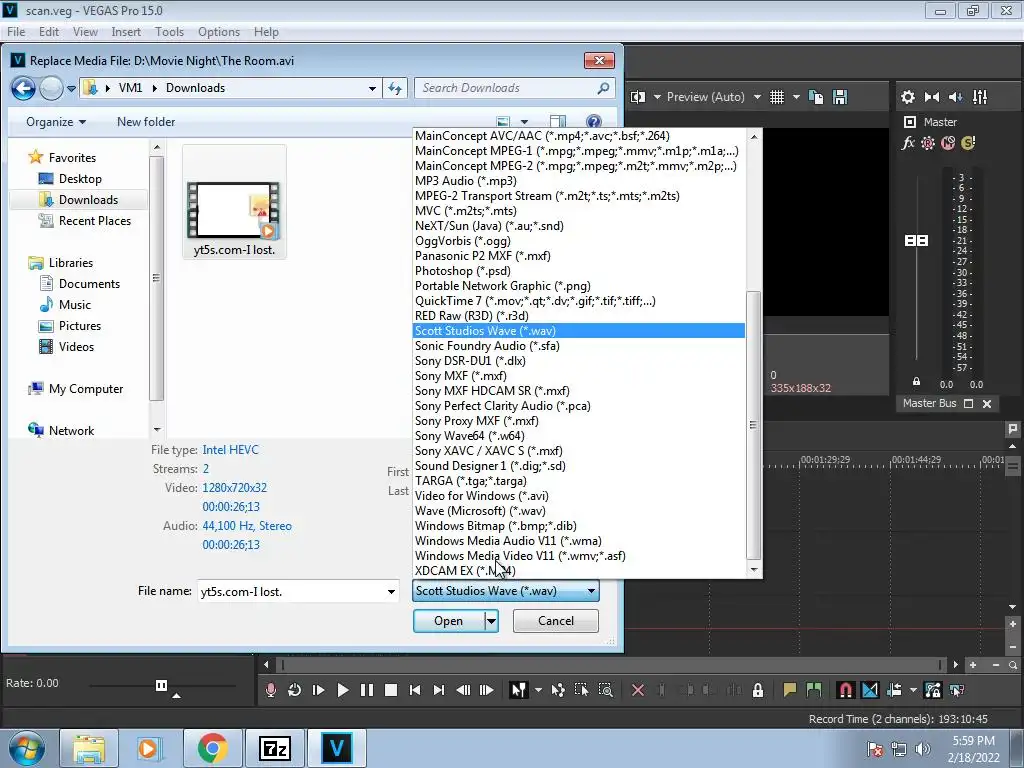Step to the previous frame
1024x768 pixels.
[x=463, y=690]
